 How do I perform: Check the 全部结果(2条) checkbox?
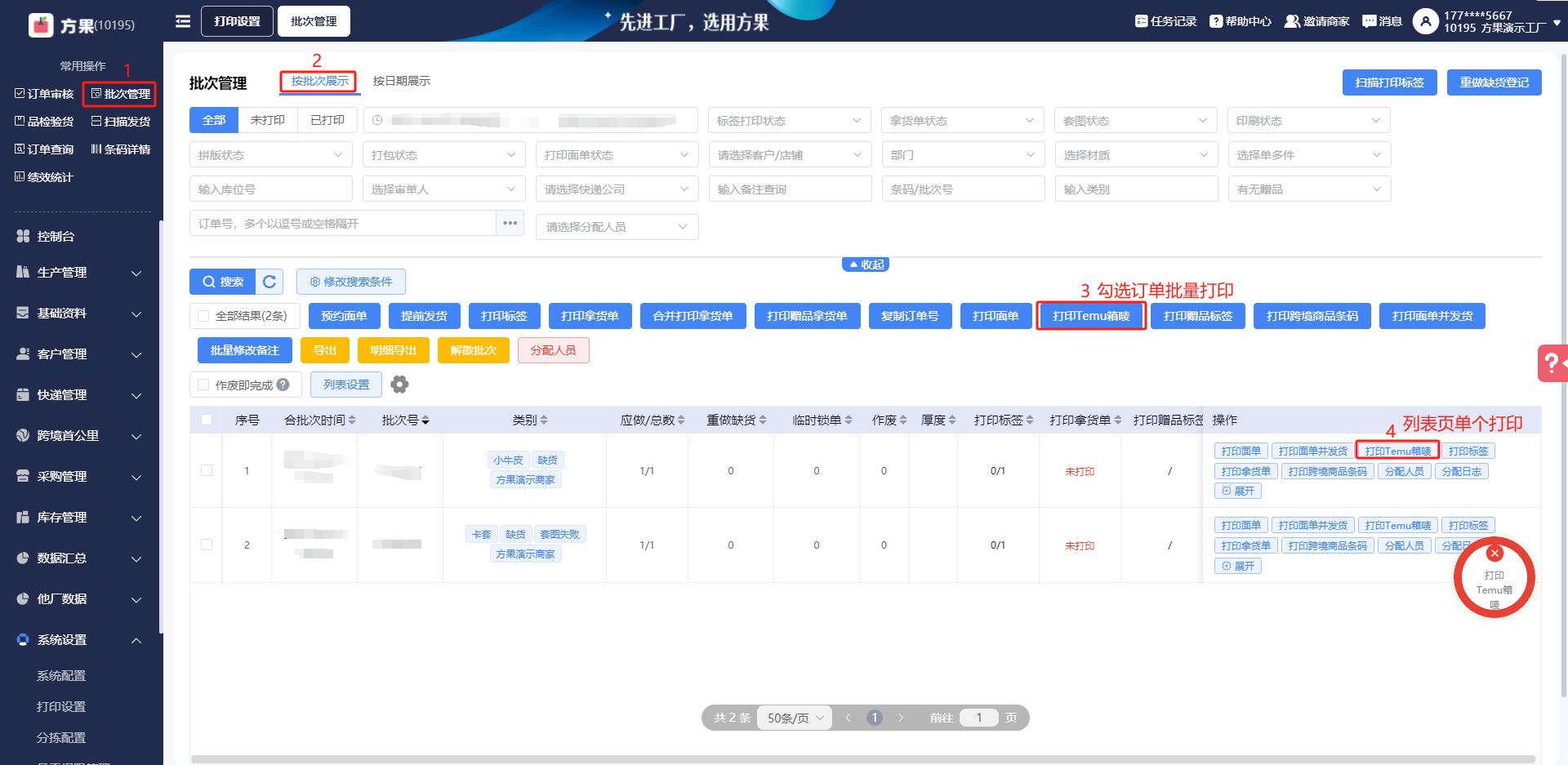point(203,316)
